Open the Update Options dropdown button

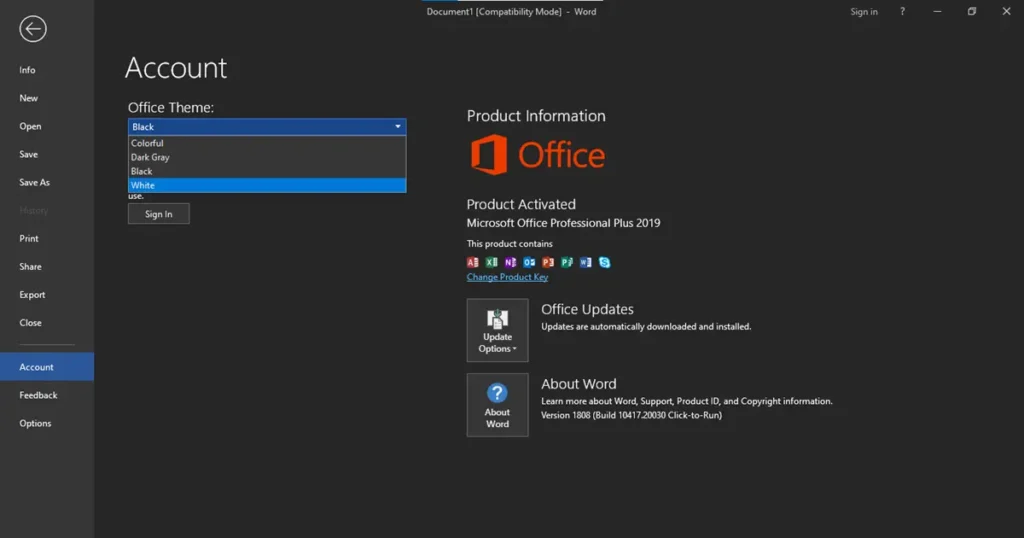(x=498, y=330)
